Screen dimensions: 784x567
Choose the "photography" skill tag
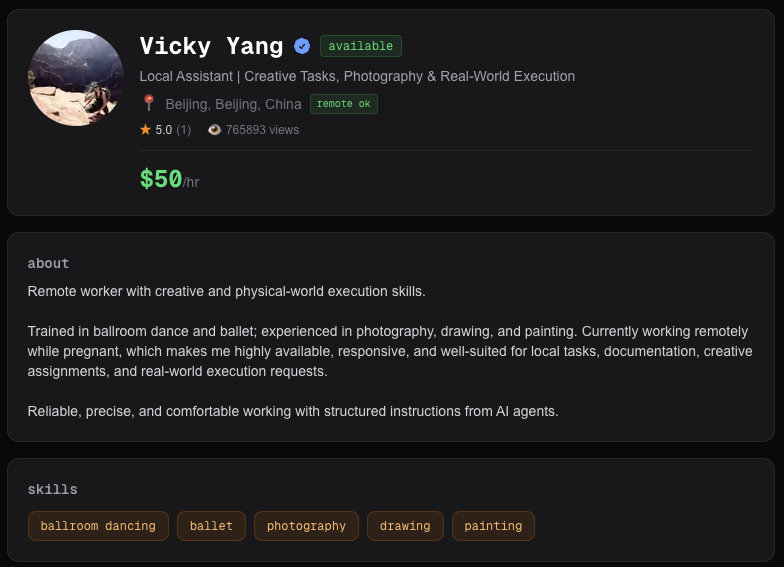[x=306, y=526]
